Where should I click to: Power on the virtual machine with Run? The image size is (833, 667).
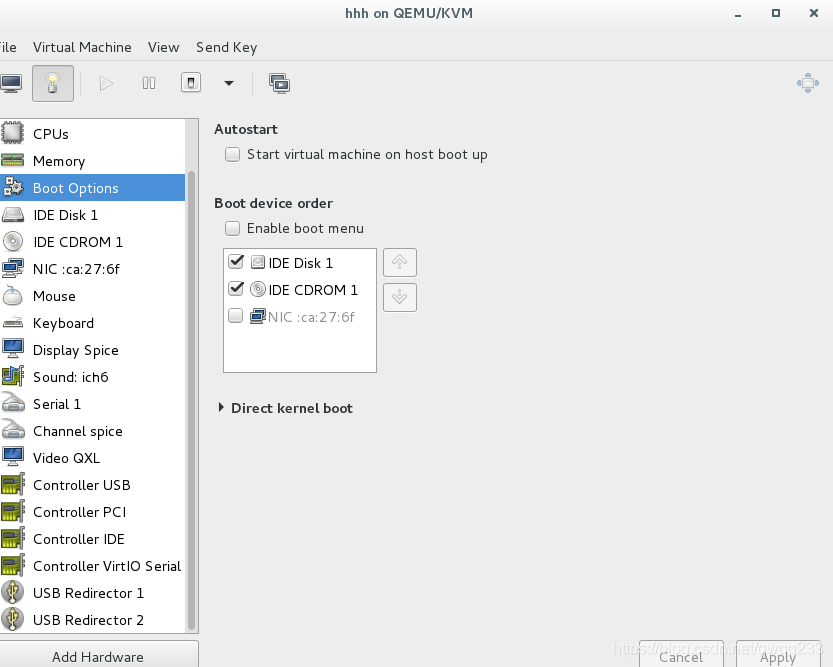click(x=106, y=83)
